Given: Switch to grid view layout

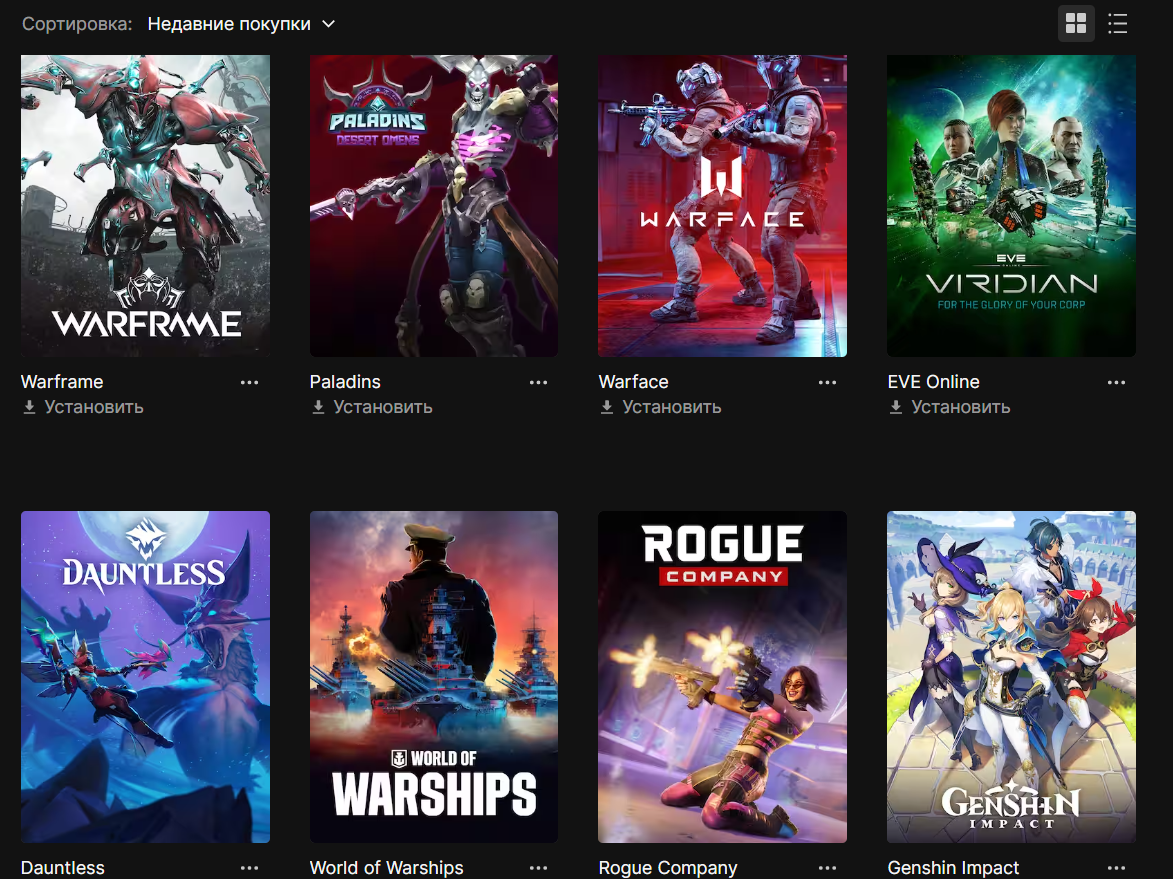Looking at the screenshot, I should coord(1076,24).
